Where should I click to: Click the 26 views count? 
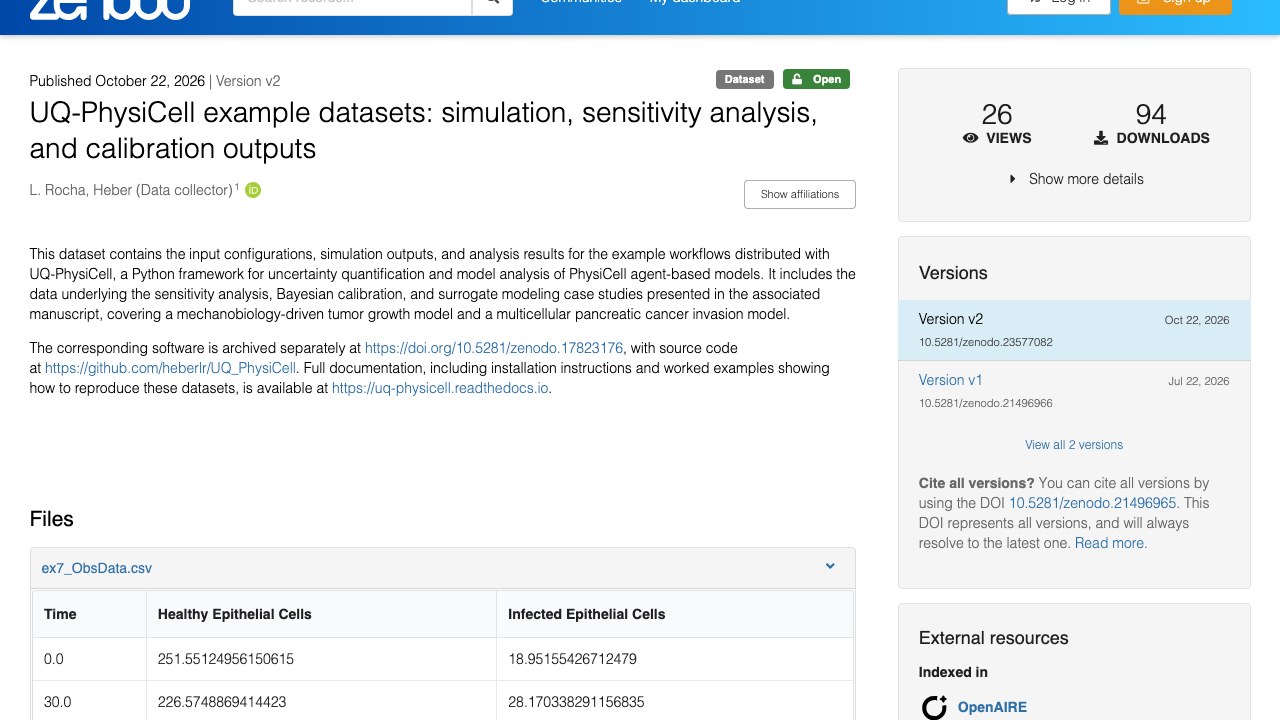[997, 114]
